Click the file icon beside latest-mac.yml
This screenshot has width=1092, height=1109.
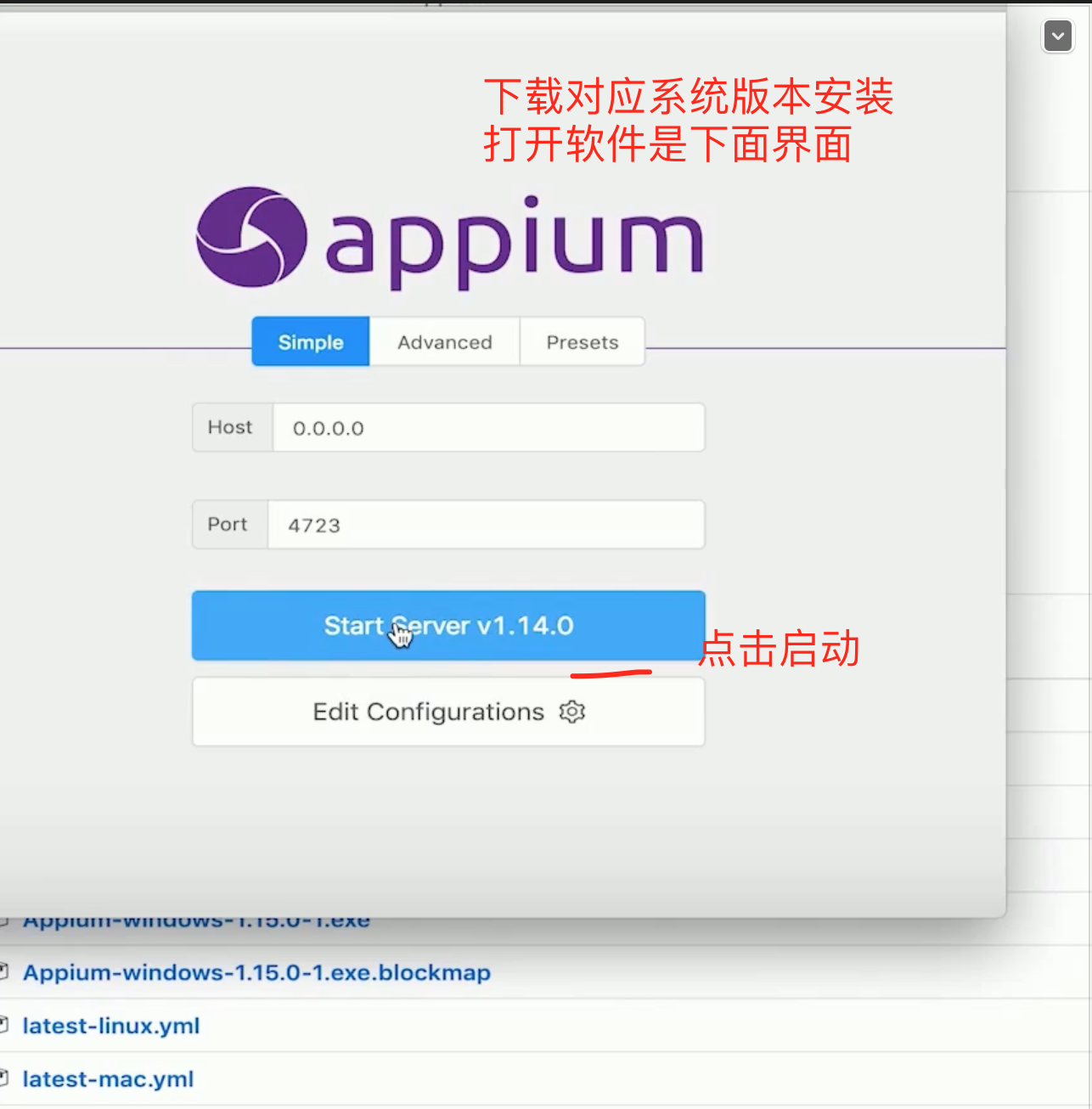pyautogui.click(x=3, y=1079)
